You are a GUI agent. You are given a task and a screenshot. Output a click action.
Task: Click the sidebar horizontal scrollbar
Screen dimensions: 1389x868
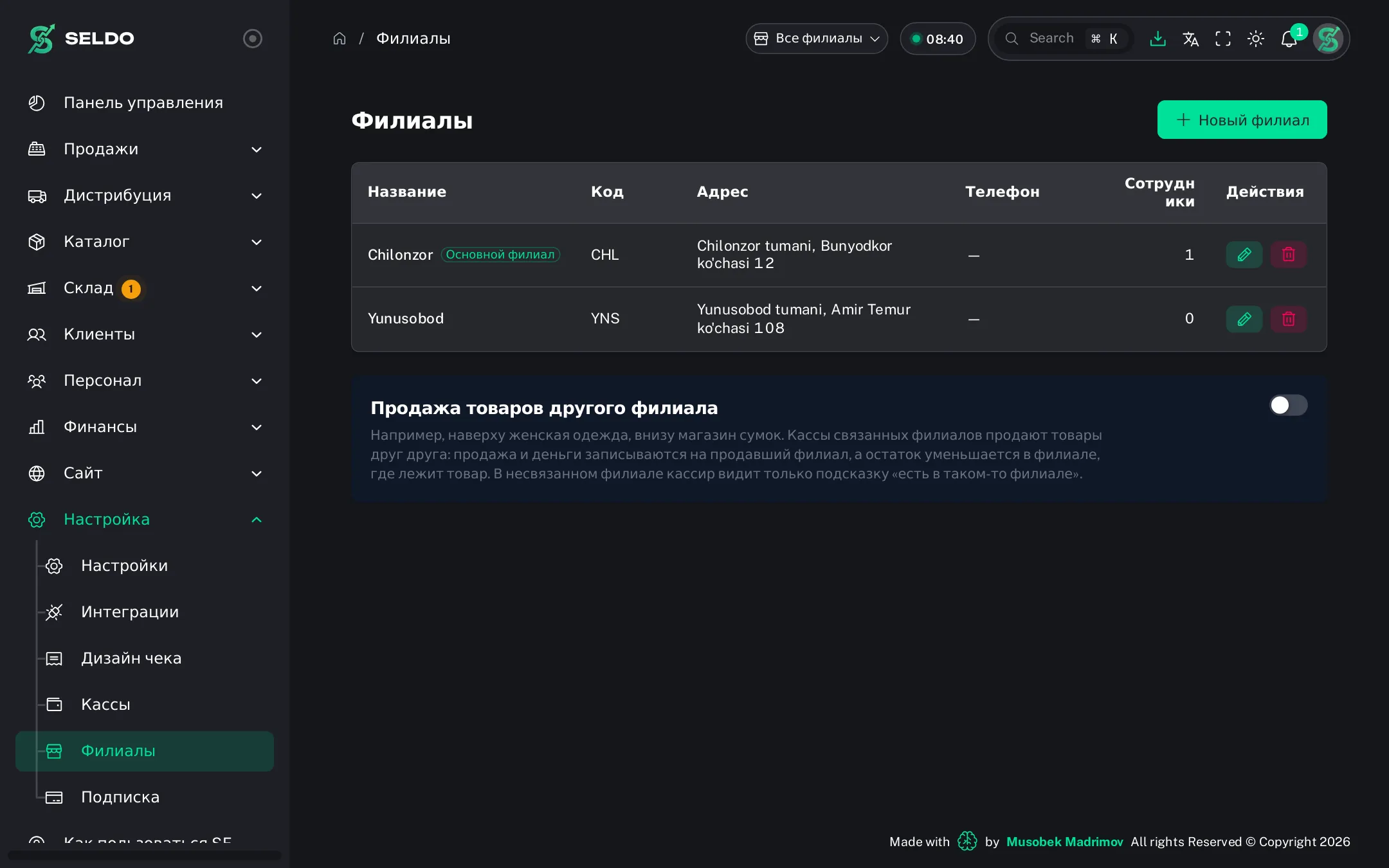coord(145,855)
